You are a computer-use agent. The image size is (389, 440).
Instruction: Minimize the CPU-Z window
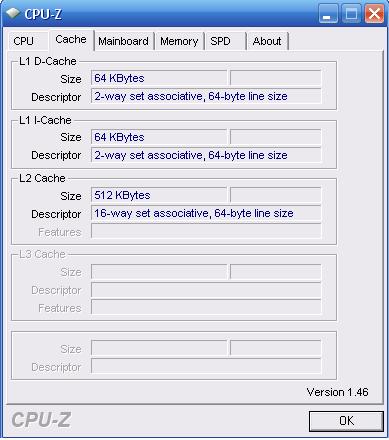coord(328,14)
